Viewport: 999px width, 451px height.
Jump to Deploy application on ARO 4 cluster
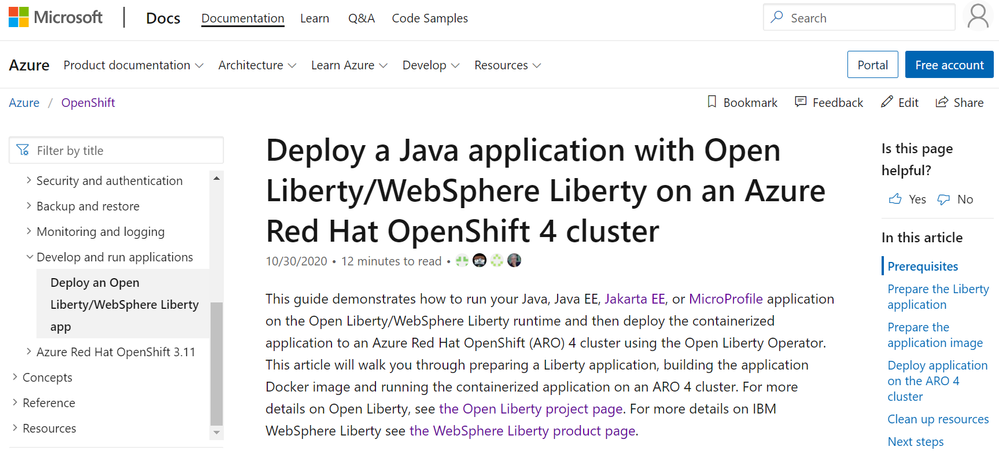(937, 380)
